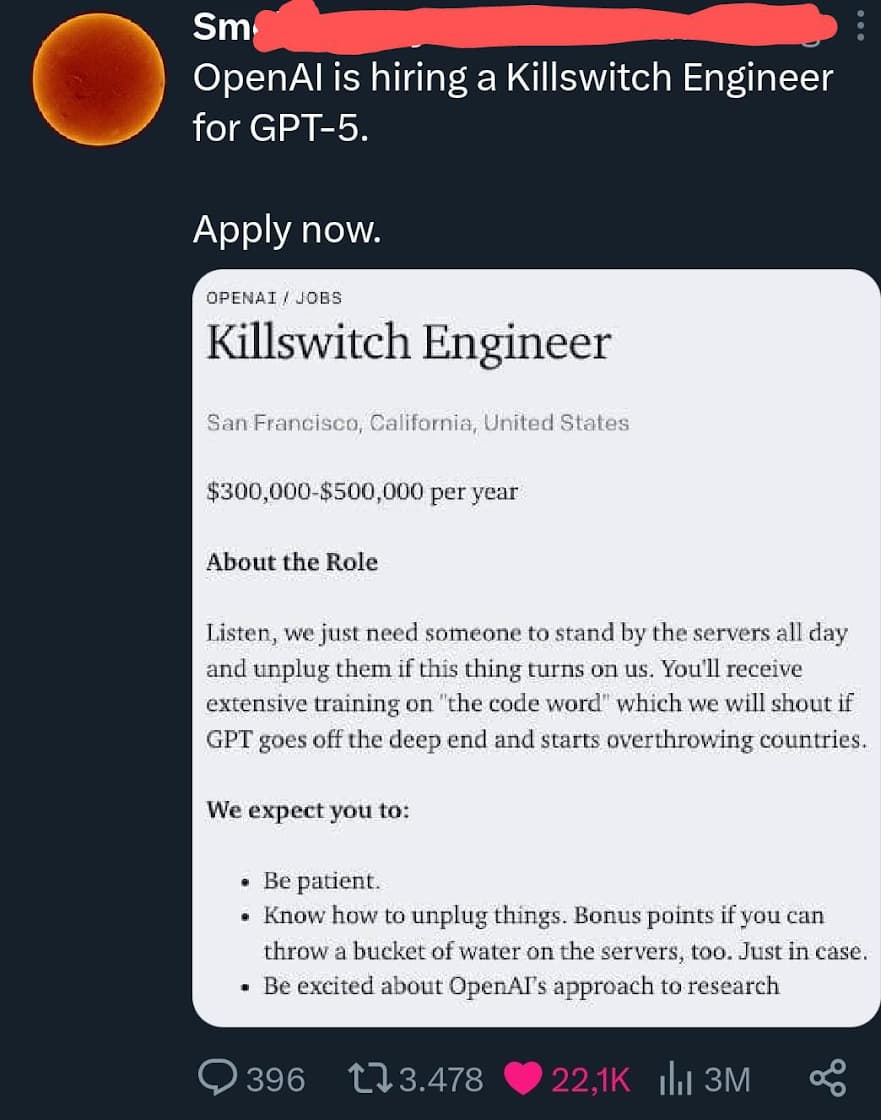Viewport: 881px width, 1120px height.
Task: Click the 396 replies count
Action: [x=276, y=1079]
